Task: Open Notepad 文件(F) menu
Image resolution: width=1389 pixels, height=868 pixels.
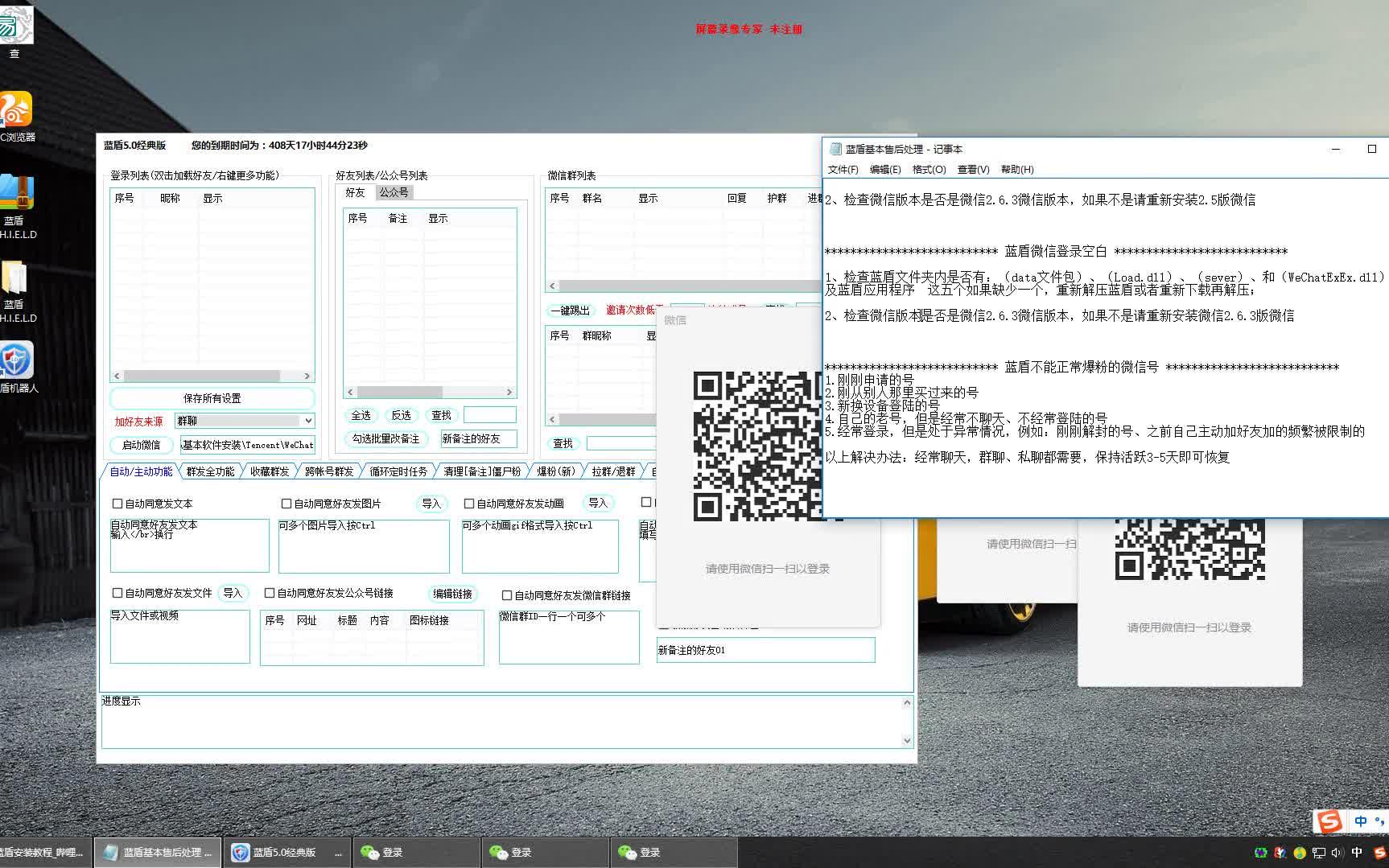Action: tap(843, 170)
